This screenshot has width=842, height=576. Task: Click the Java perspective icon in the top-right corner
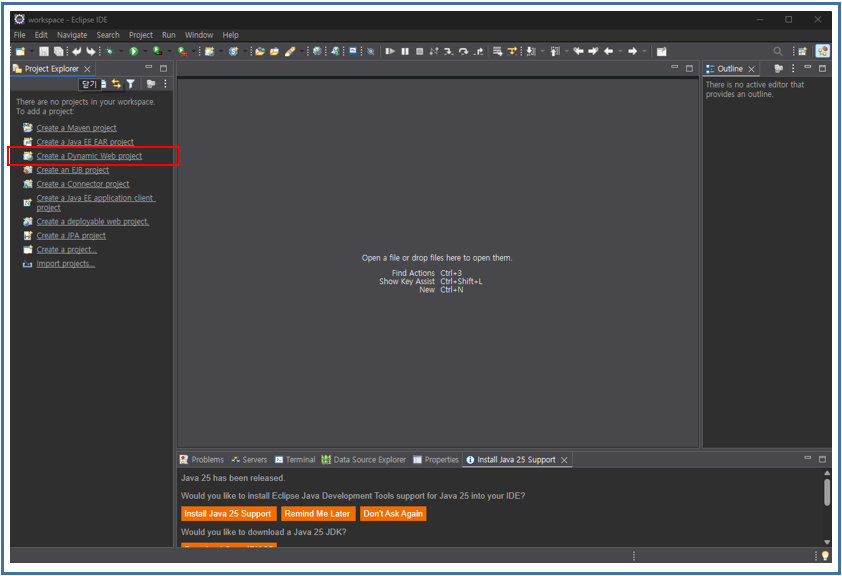pos(822,50)
